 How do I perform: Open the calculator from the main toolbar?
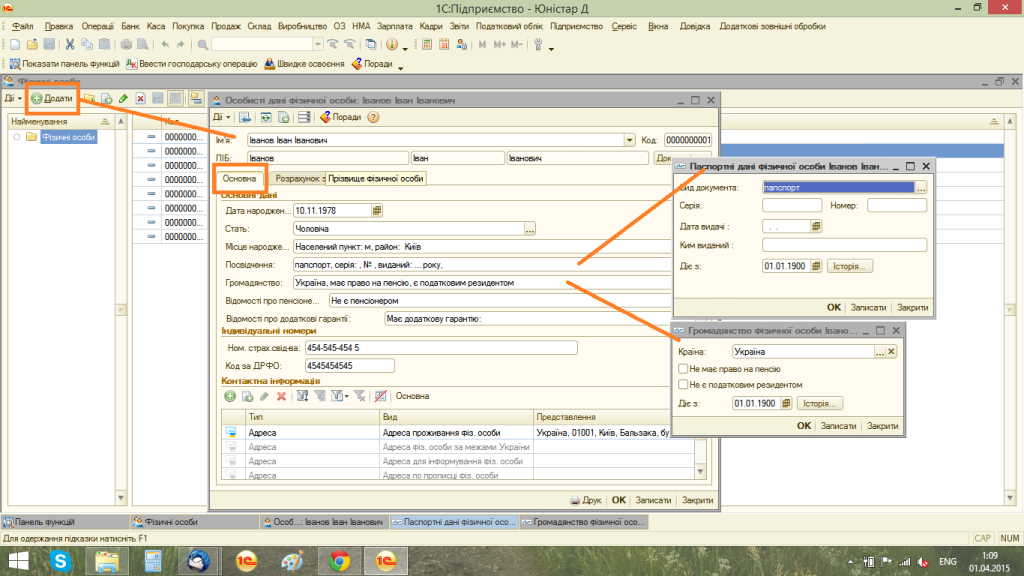click(x=426, y=44)
